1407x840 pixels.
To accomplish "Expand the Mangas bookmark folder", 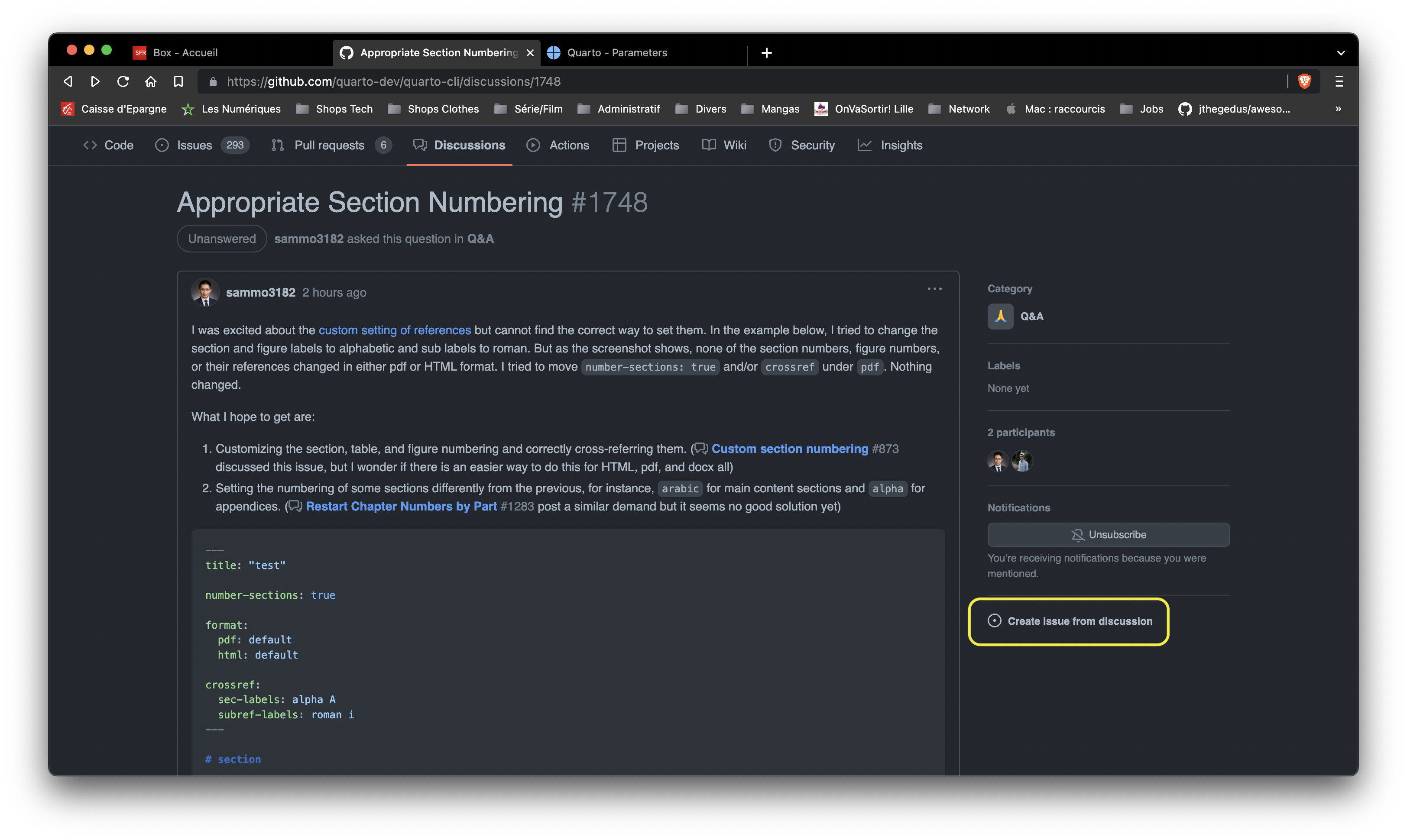I will click(770, 109).
